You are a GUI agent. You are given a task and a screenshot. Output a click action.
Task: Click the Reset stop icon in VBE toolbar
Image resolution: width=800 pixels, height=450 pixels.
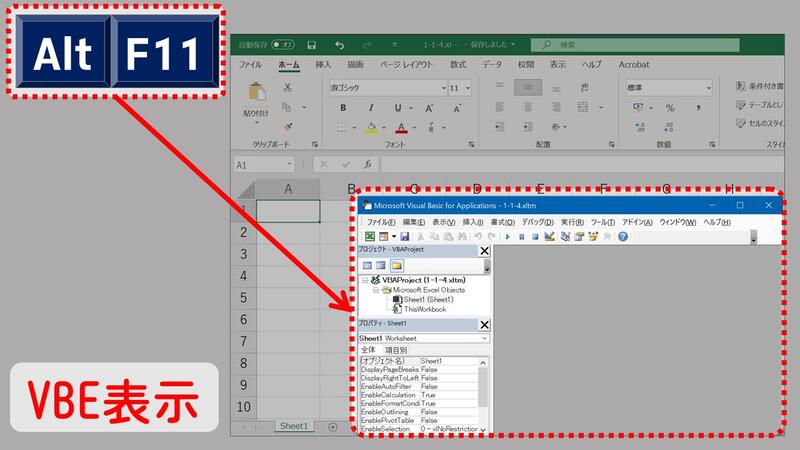(535, 237)
